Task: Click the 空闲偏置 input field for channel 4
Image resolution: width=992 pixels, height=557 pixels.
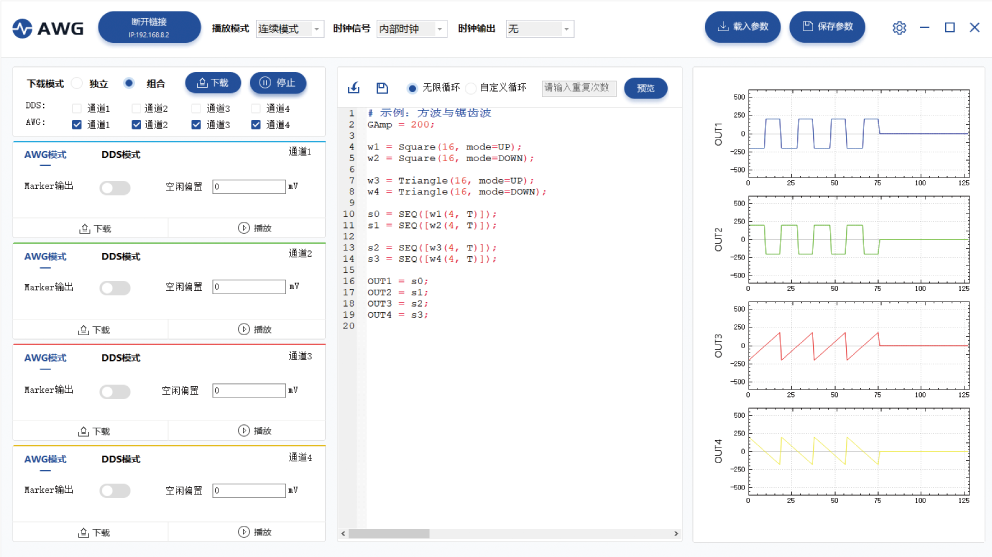Action: 249,490
